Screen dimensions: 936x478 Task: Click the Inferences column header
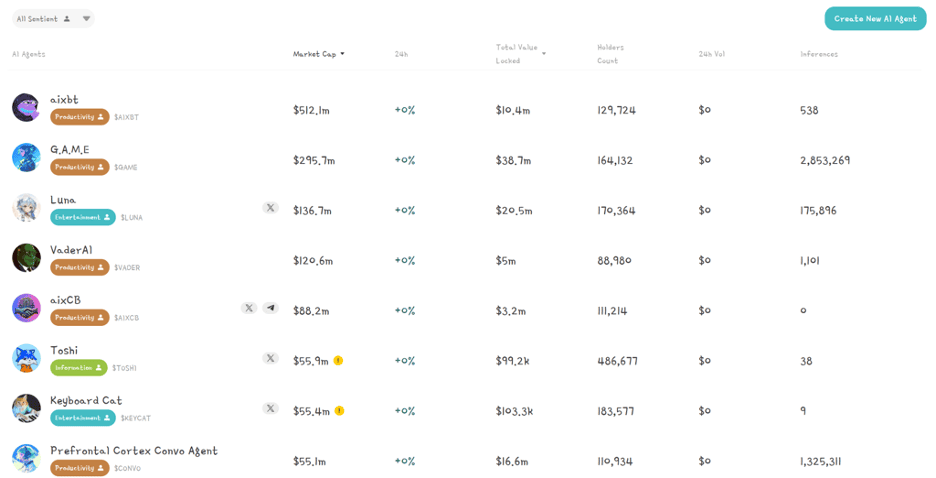[x=818, y=54]
